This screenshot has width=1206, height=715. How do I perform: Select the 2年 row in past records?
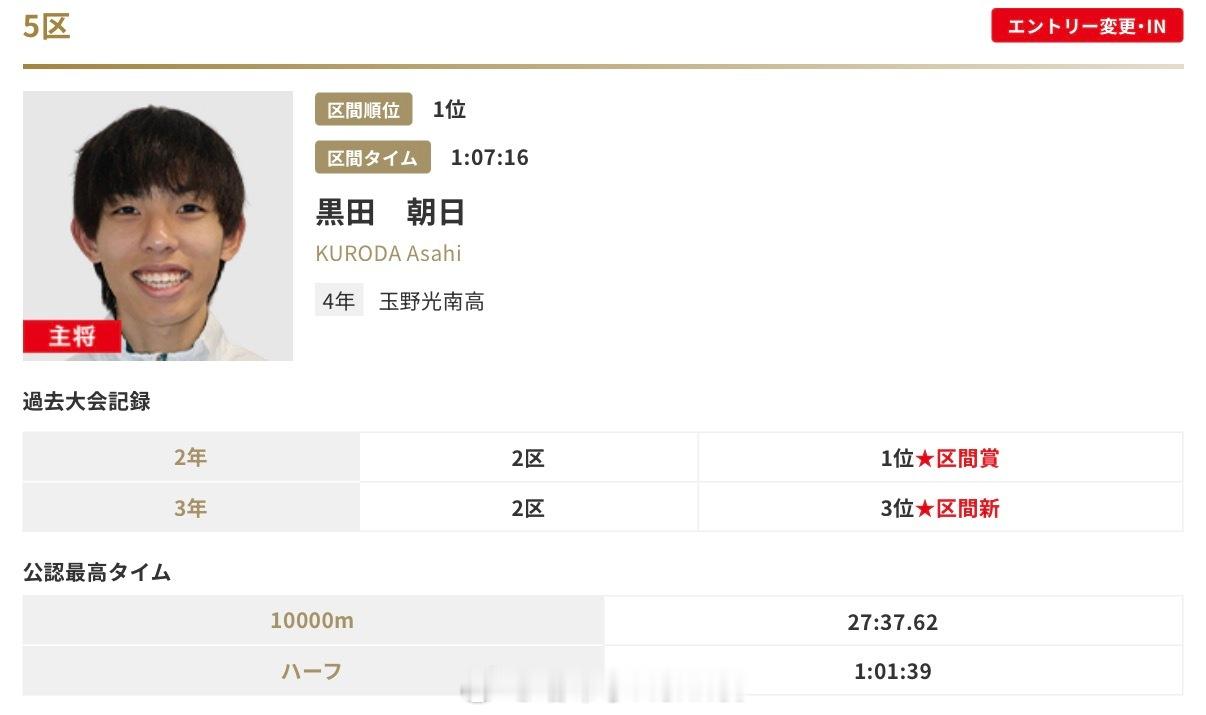(603, 458)
